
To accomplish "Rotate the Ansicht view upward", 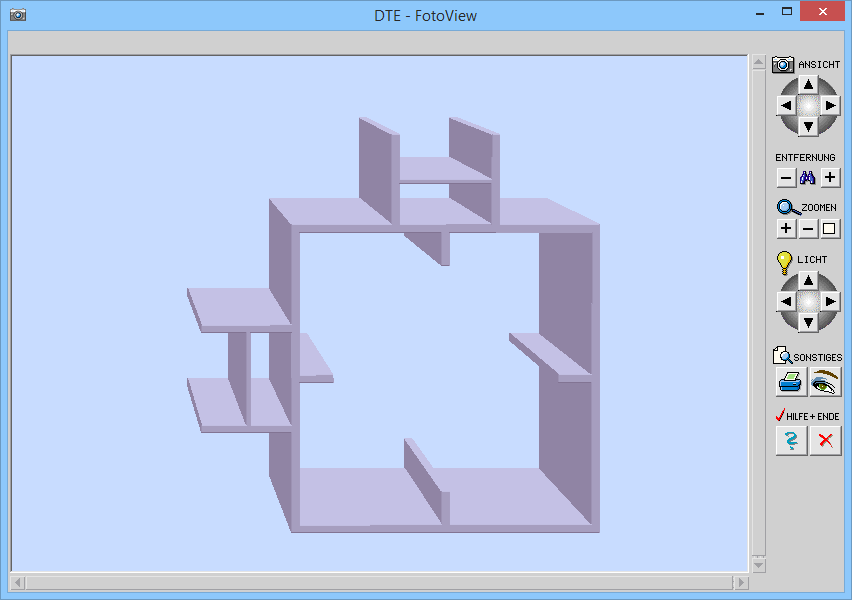I will [x=808, y=84].
